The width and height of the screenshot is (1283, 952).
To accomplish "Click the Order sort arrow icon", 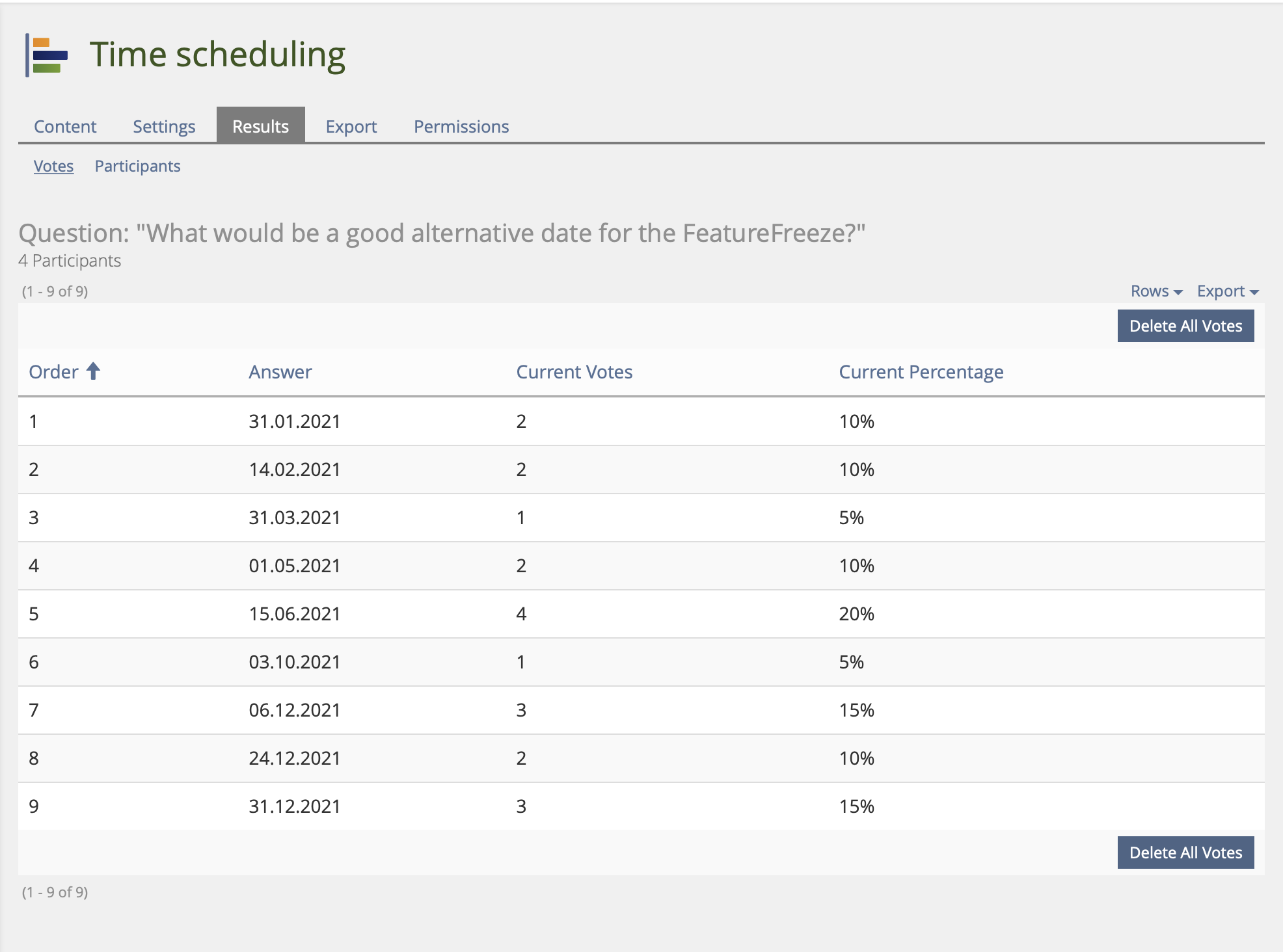I will point(94,371).
